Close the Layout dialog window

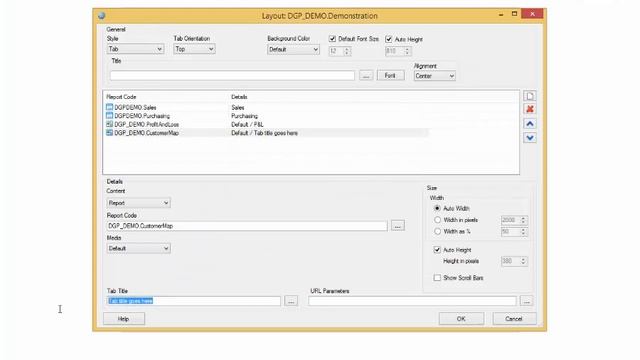coord(532,14)
